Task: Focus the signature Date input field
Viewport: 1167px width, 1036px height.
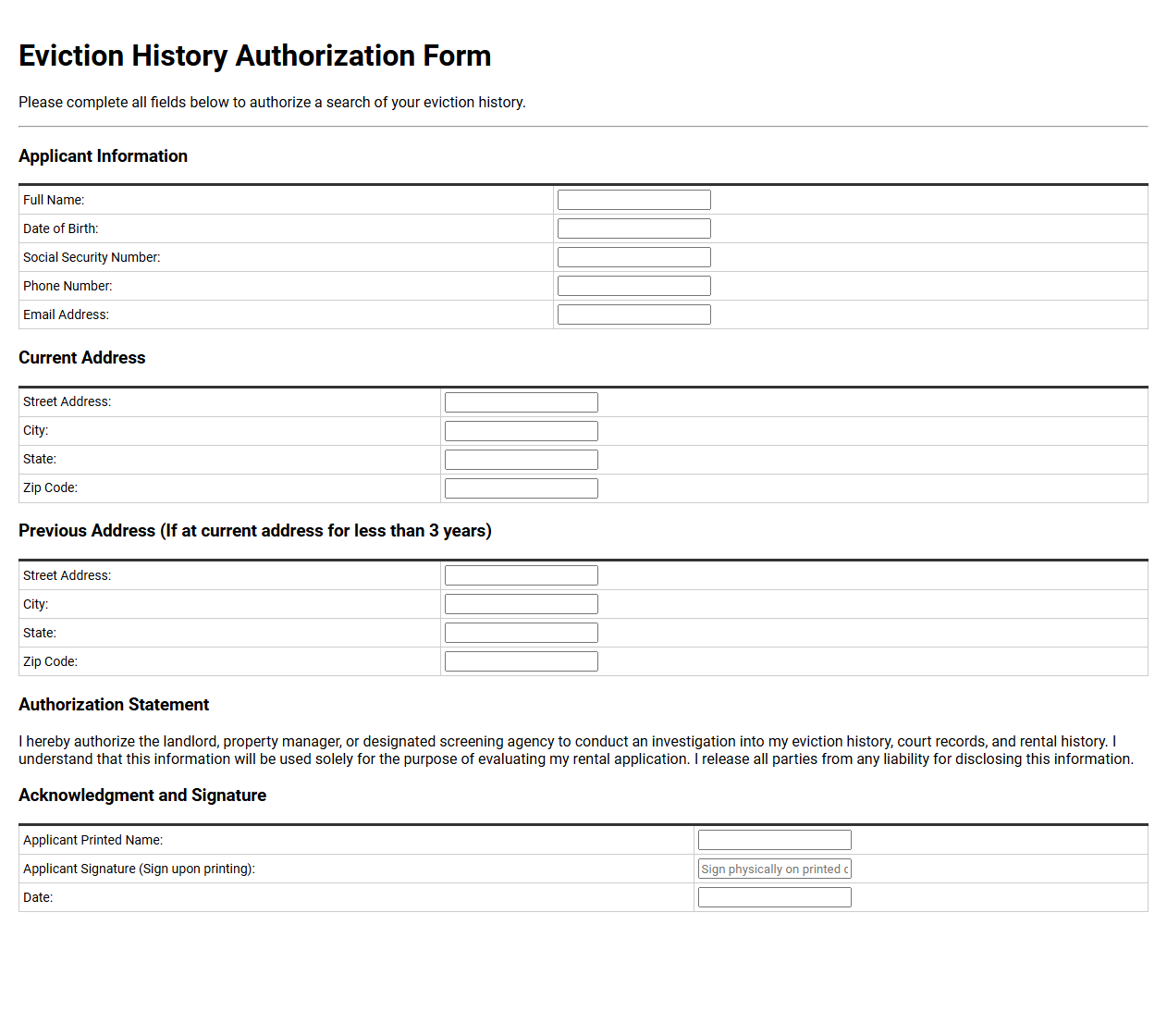Action: point(775,897)
